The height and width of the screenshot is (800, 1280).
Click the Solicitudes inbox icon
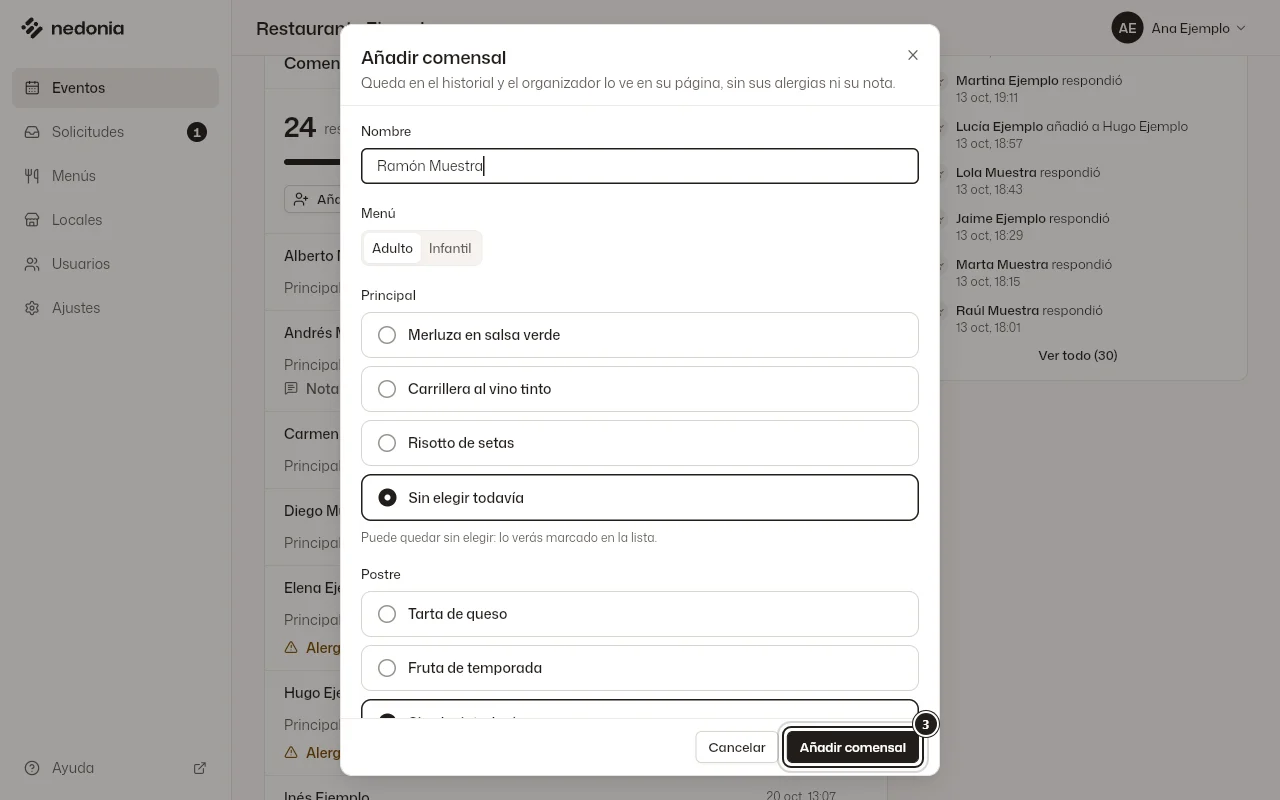pos(32,132)
